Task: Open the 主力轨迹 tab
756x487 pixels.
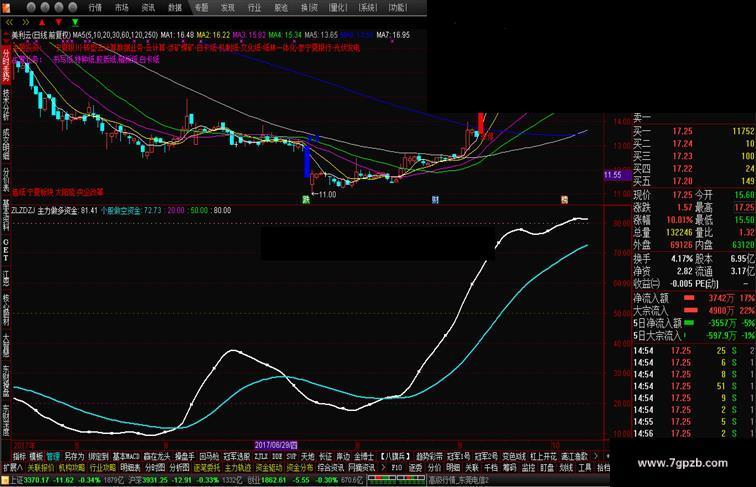Action: (238, 468)
